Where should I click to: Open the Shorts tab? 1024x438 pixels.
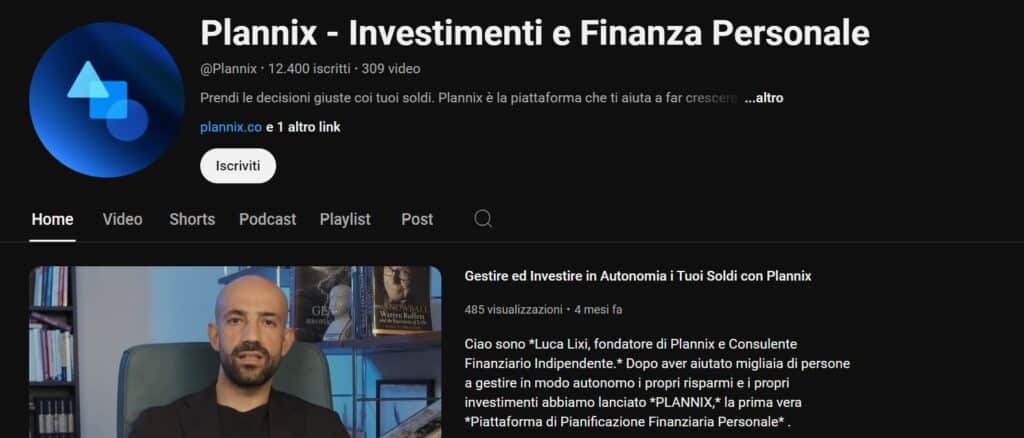point(192,219)
